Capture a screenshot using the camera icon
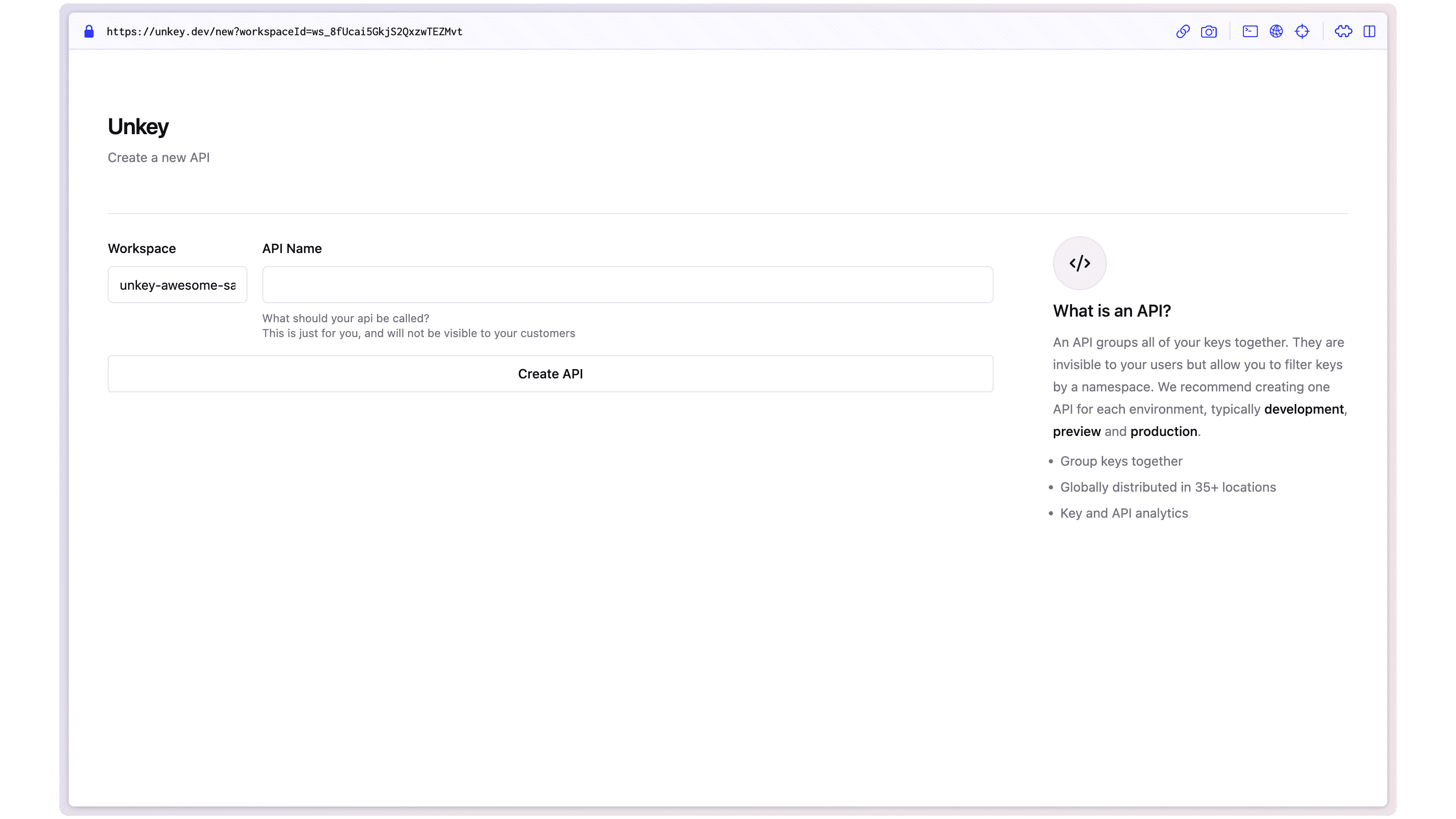The width and height of the screenshot is (1456, 819). coord(1209,32)
